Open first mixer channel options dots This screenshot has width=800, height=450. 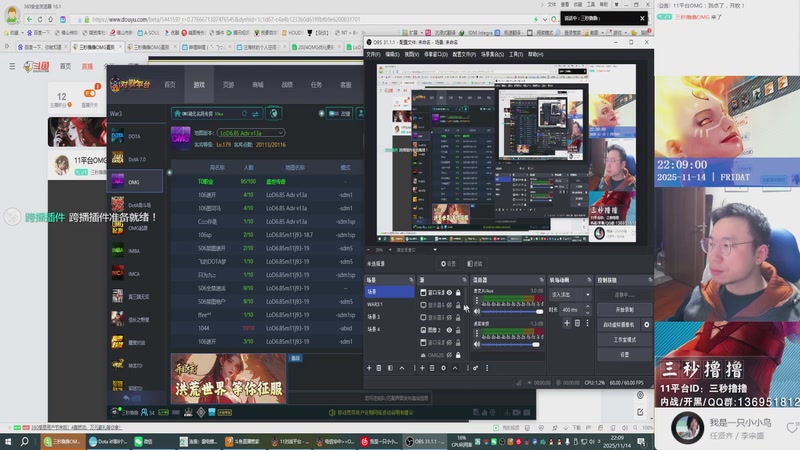pyautogui.click(x=477, y=301)
